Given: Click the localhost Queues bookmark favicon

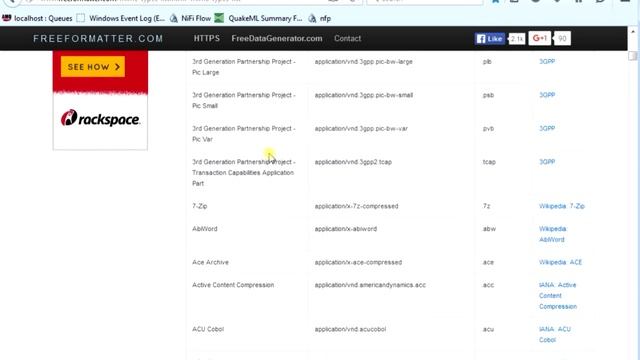Looking at the screenshot, I should [7, 18].
